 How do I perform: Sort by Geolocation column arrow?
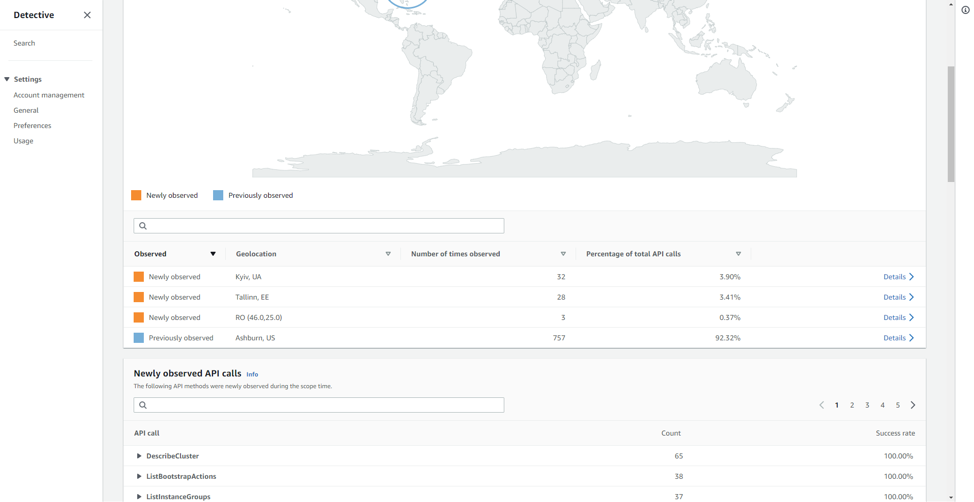pyautogui.click(x=388, y=254)
